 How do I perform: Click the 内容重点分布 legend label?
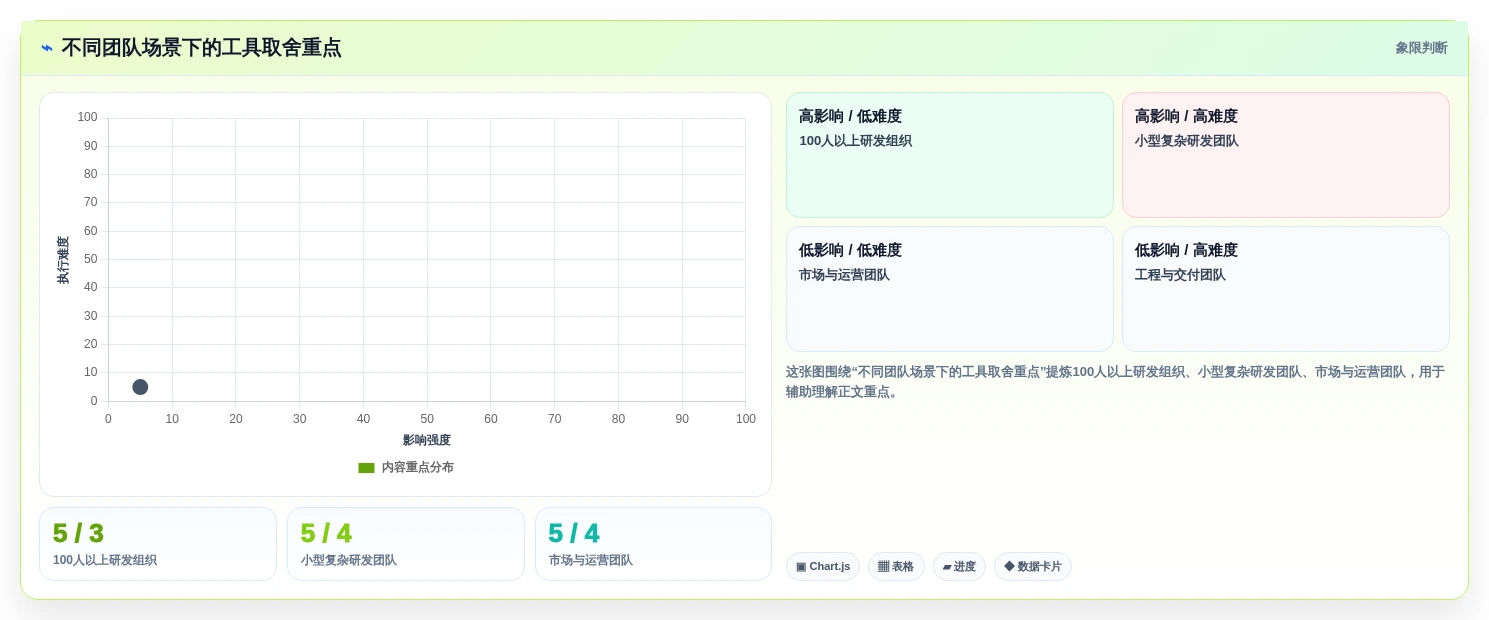417,468
